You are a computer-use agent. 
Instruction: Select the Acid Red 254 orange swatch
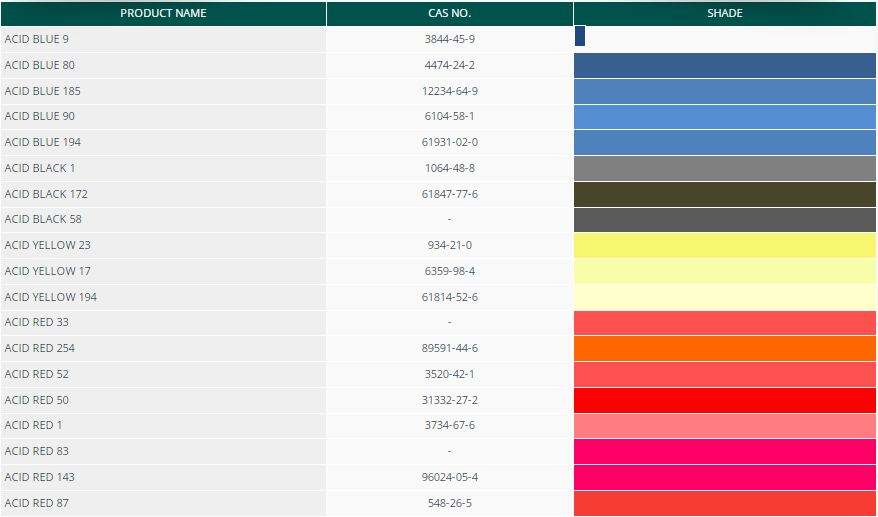[x=725, y=348]
